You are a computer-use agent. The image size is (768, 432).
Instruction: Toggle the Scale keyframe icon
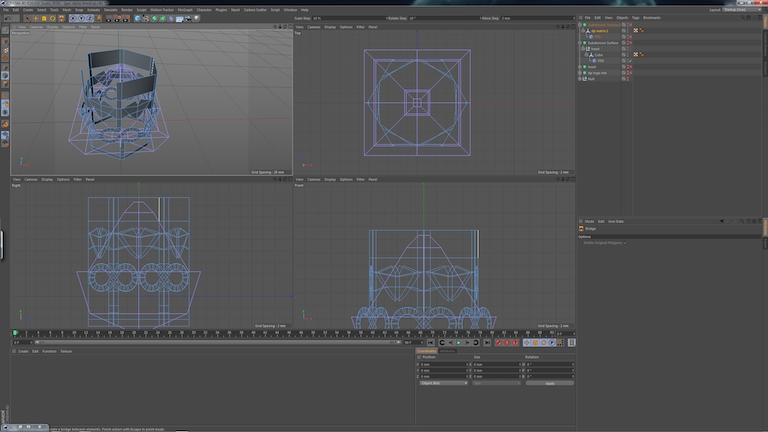point(535,343)
